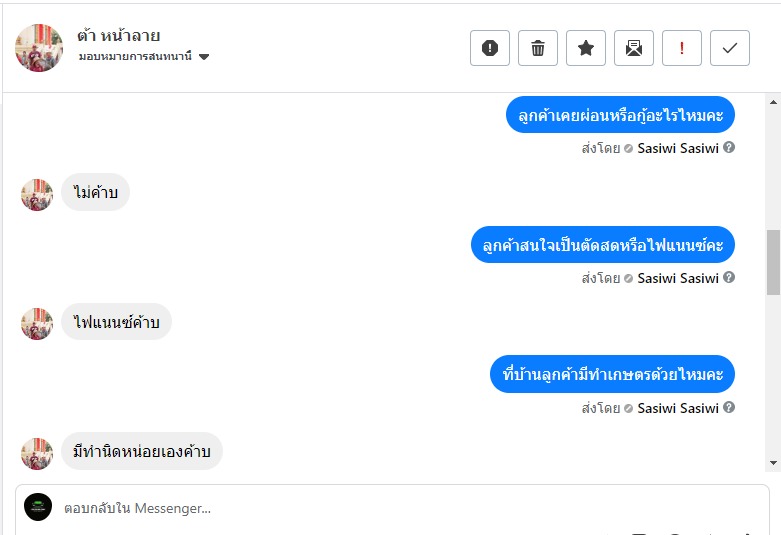Screen dimensions: 781x535
Task: Delete conversation with the trash icon
Action: pos(538,48)
